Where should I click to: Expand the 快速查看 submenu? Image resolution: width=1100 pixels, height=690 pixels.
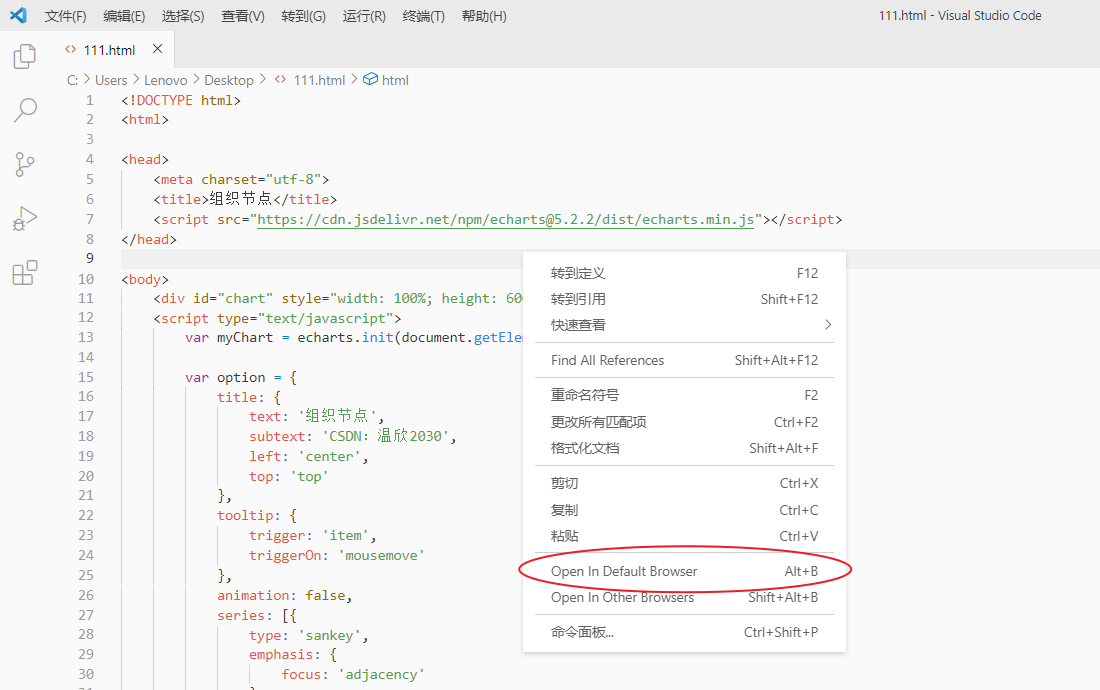[x=684, y=325]
